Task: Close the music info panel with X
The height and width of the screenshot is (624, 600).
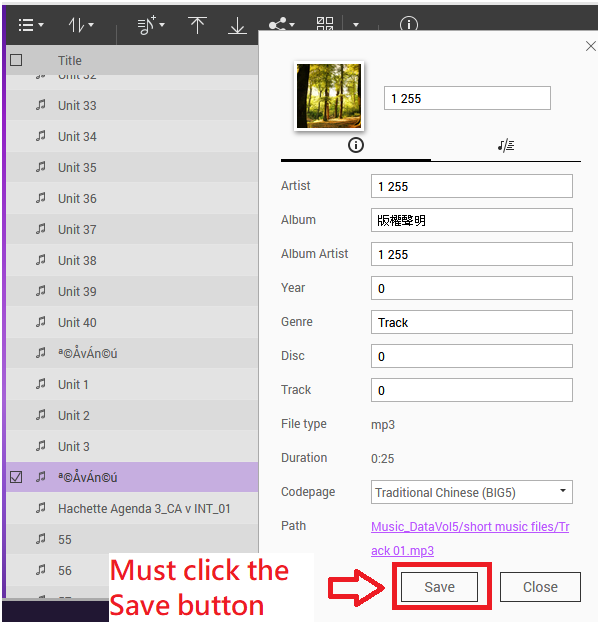Action: (x=591, y=46)
